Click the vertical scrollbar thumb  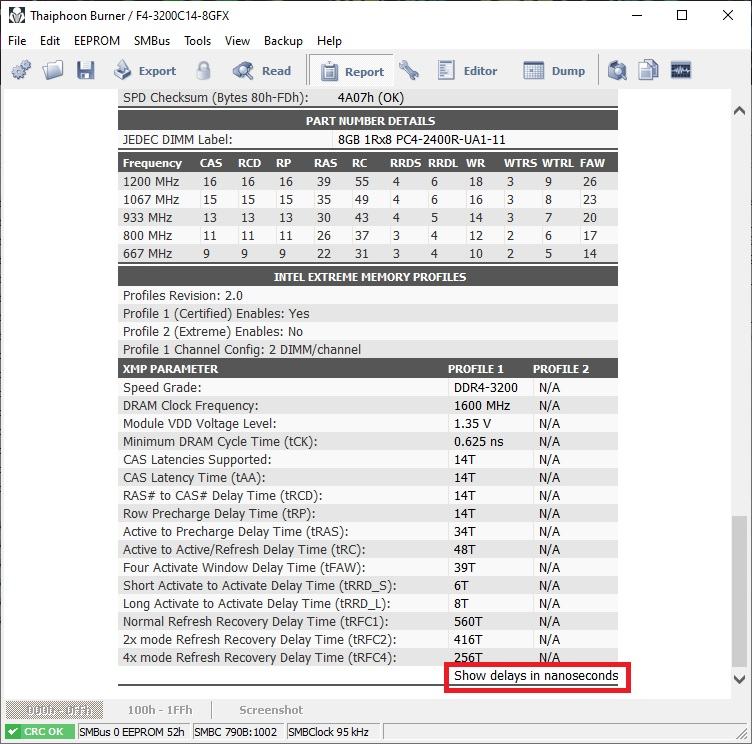[739, 591]
